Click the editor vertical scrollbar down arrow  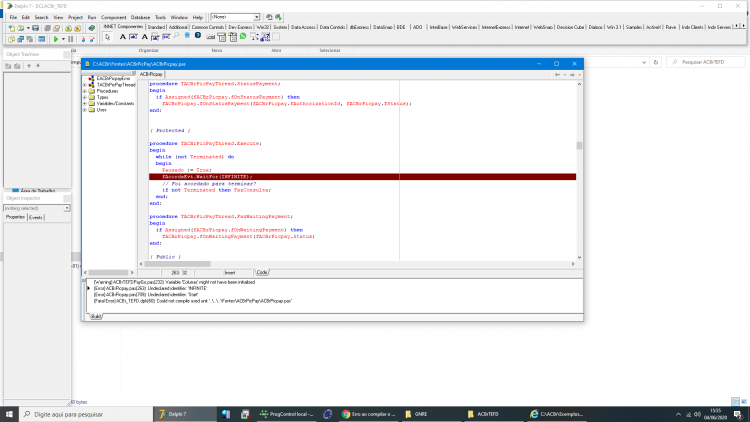[579, 257]
